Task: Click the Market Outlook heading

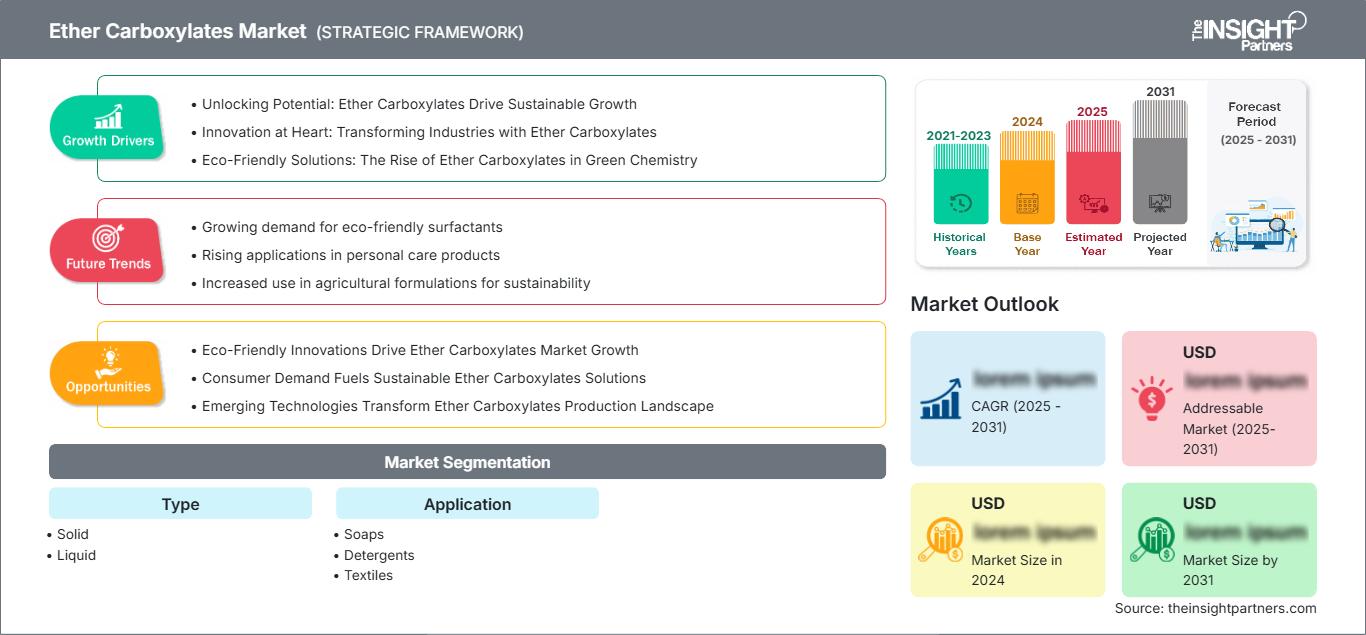Action: (x=984, y=304)
